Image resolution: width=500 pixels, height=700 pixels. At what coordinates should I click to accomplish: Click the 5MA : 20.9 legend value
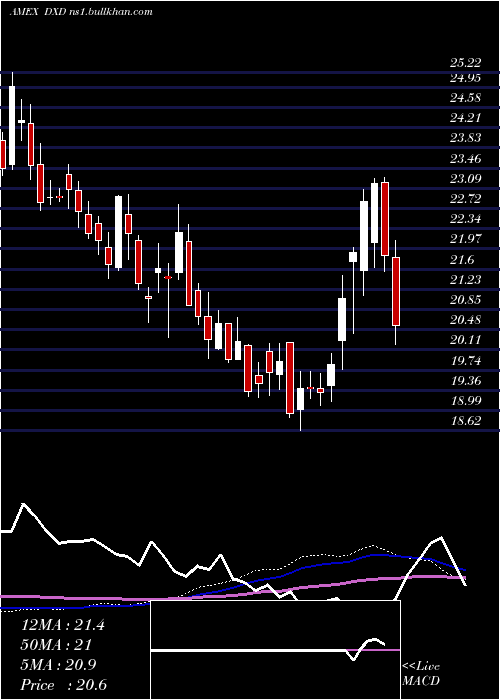(x=58, y=665)
